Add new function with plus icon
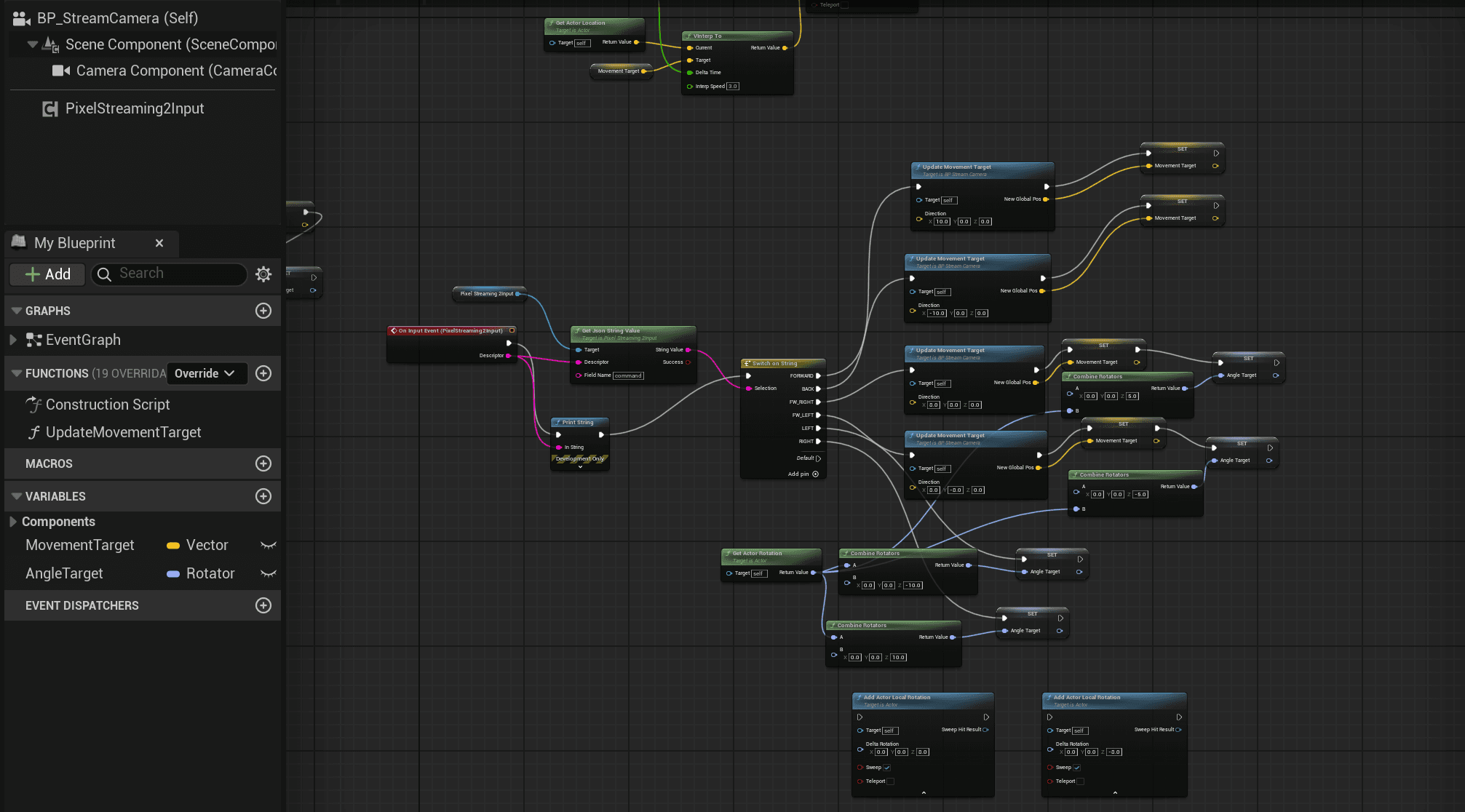 pos(263,373)
